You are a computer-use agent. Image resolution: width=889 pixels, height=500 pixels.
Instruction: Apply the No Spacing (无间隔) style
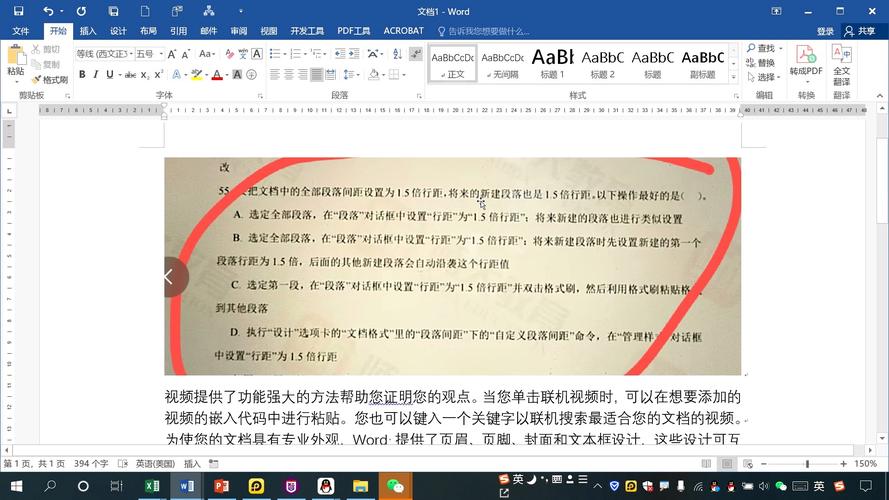point(502,63)
